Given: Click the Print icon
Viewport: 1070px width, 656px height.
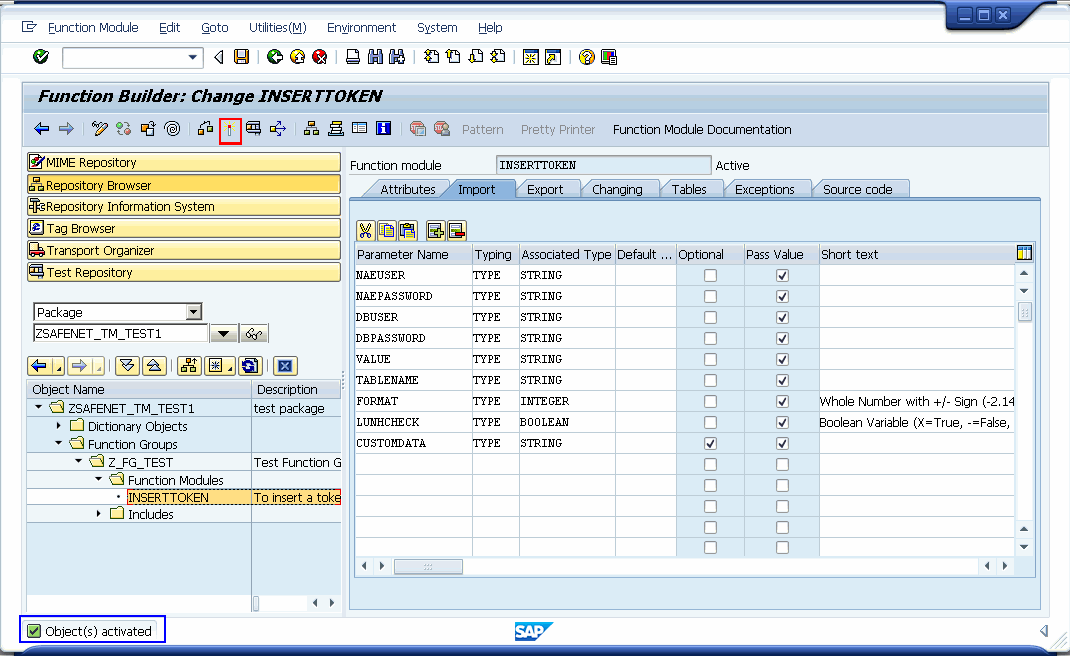Looking at the screenshot, I should pos(353,57).
